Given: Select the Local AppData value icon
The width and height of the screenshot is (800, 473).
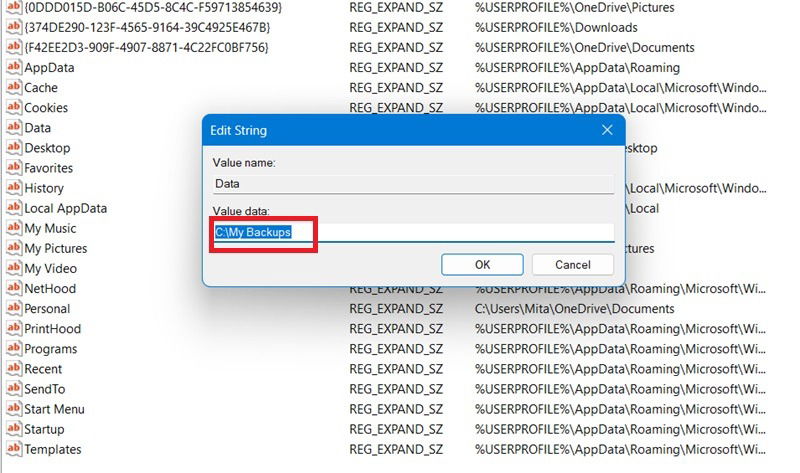Looking at the screenshot, I should tap(14, 208).
